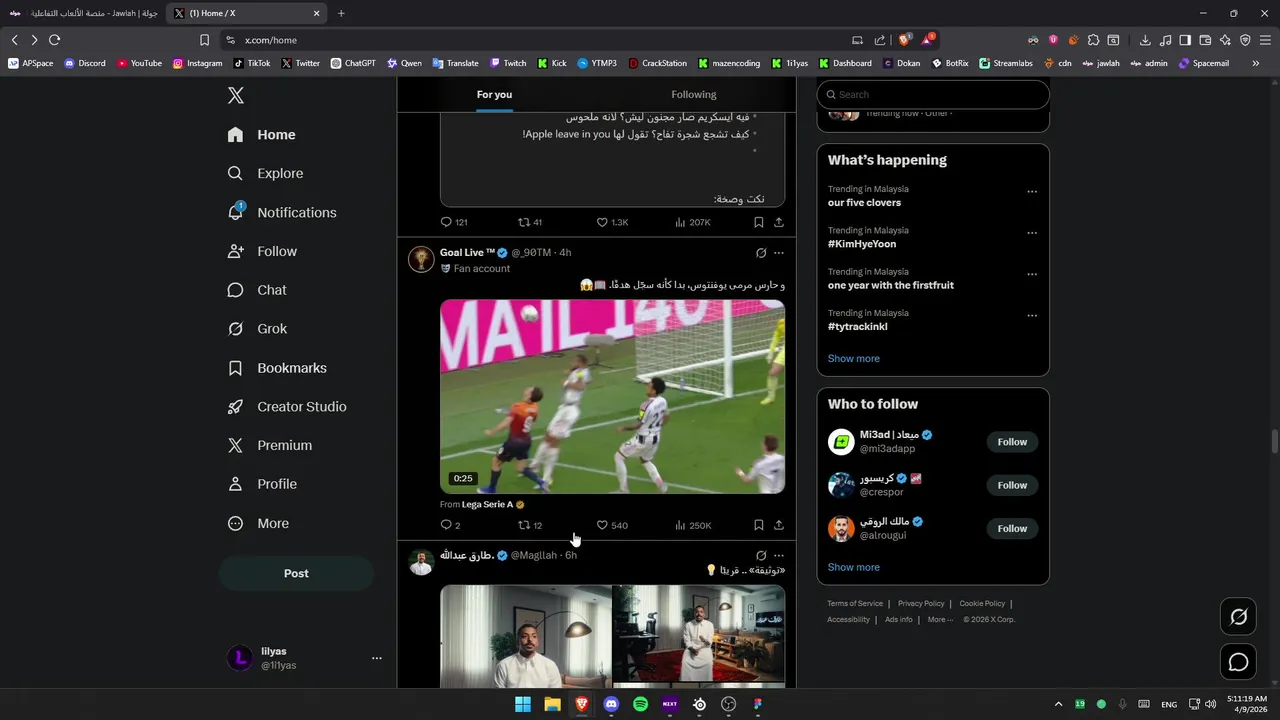Show more who-to-follow suggestions
Image resolution: width=1280 pixels, height=720 pixels.
[854, 567]
